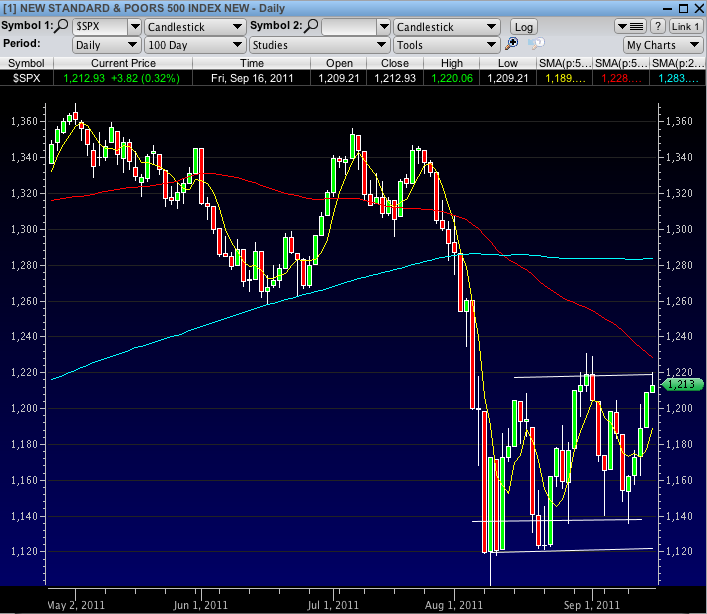Expand the Daily period dropdown

(x=107, y=45)
